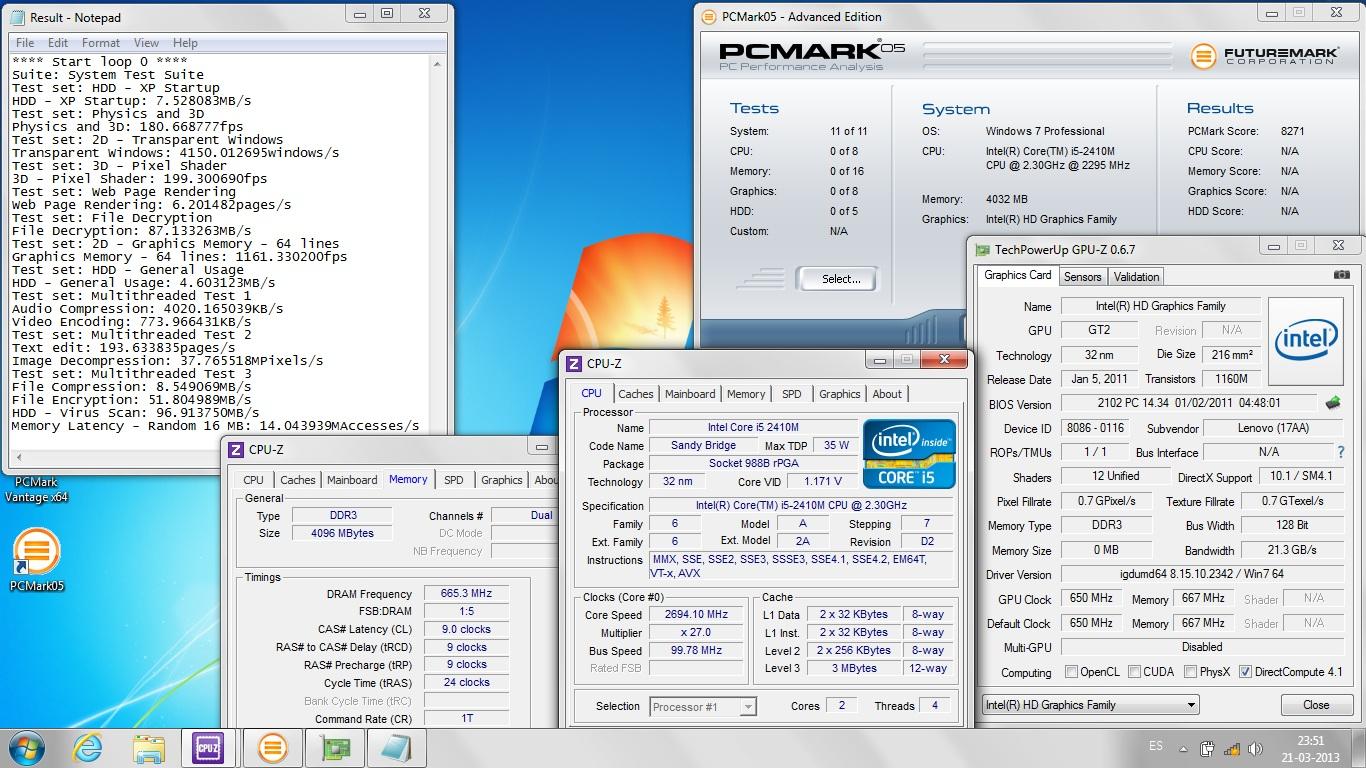Open the GPU-Z title bar system icon
Viewport: 1366px width, 768px height.
983,250
